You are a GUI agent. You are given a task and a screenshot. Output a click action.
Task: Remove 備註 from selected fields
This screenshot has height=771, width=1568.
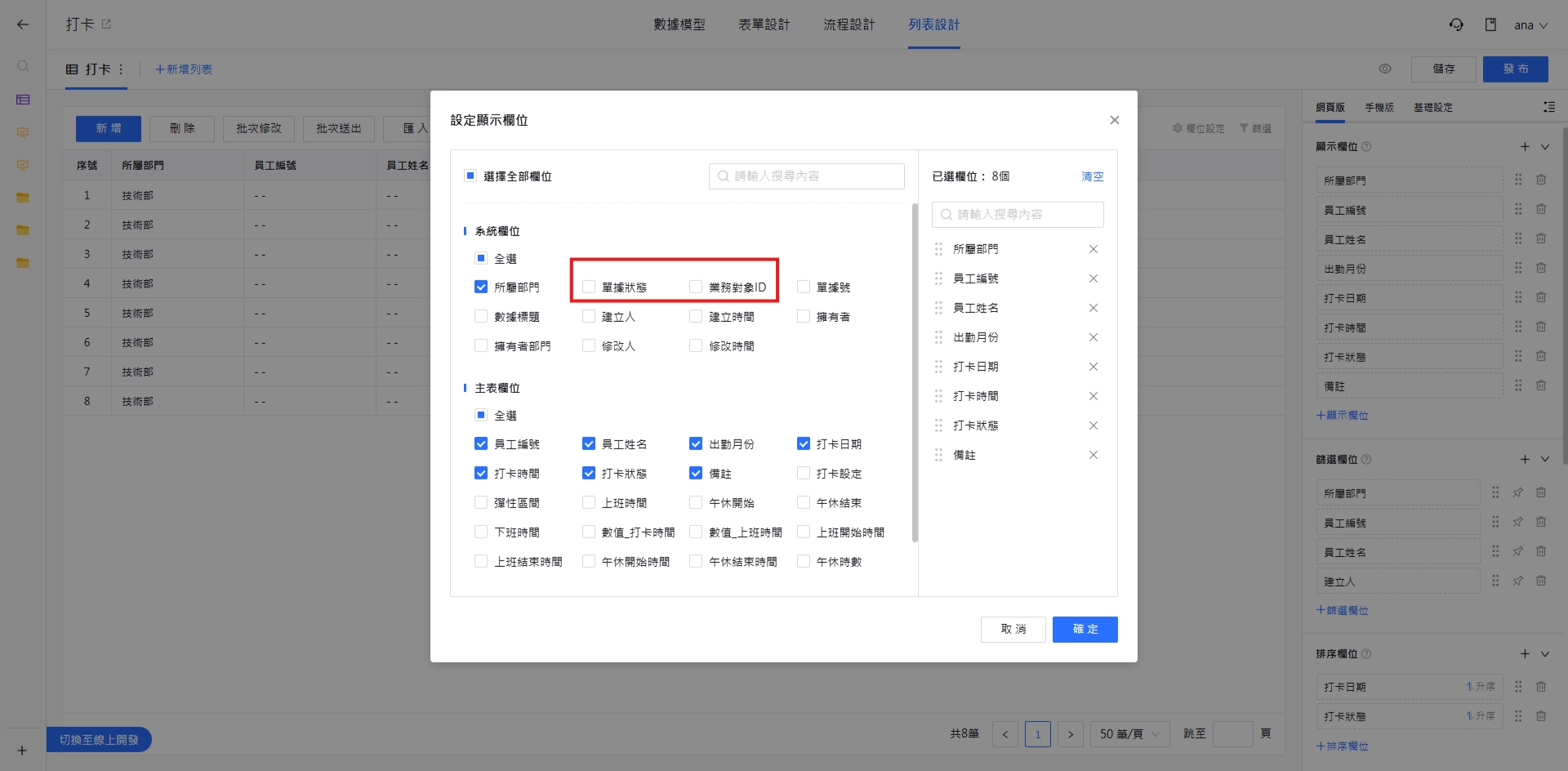pos(1094,455)
